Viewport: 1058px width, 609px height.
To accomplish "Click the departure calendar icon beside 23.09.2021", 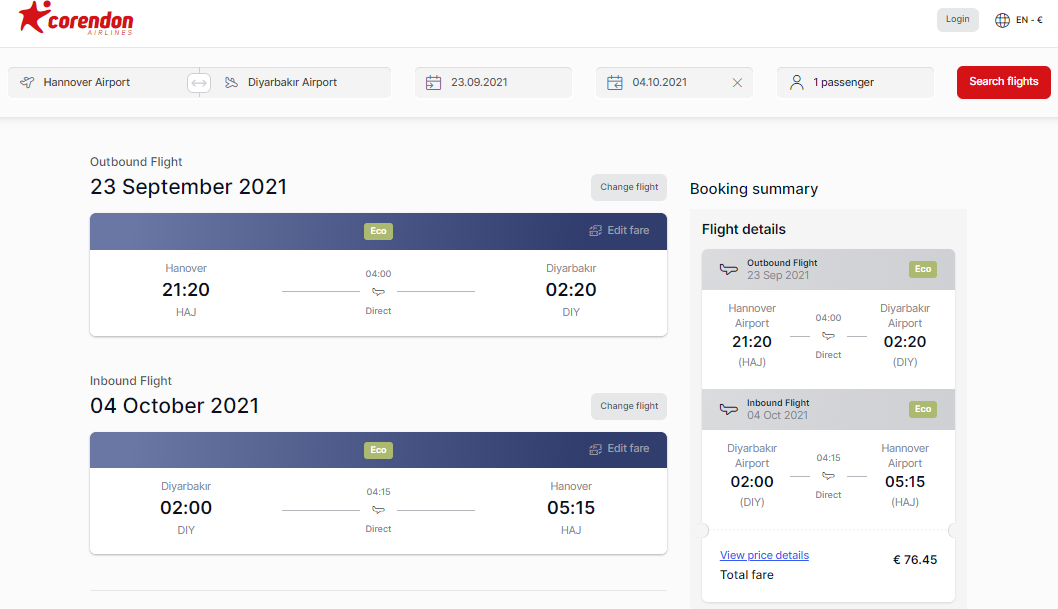I will click(x=433, y=82).
